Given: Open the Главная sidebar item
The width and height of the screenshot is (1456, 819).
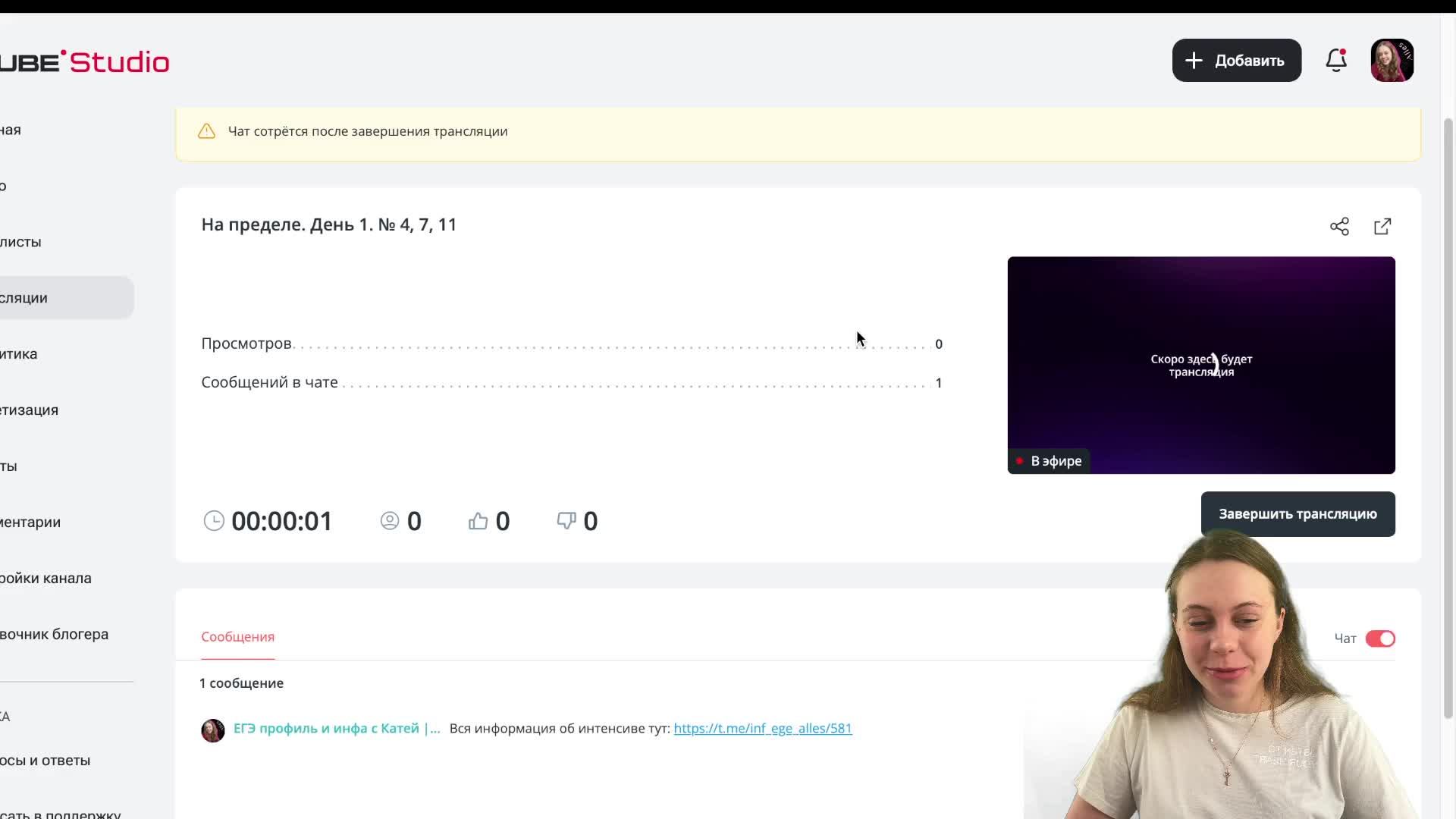Looking at the screenshot, I should 67,130.
